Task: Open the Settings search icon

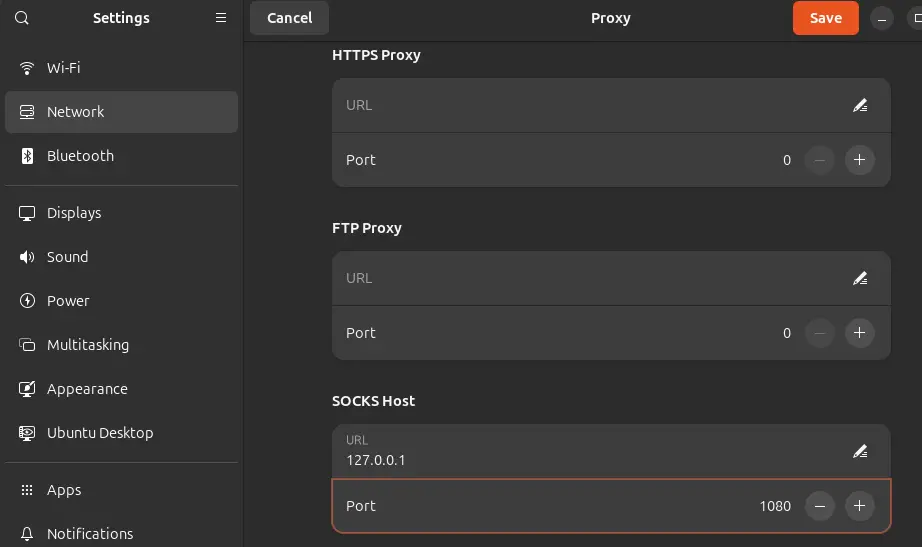Action: (22, 18)
